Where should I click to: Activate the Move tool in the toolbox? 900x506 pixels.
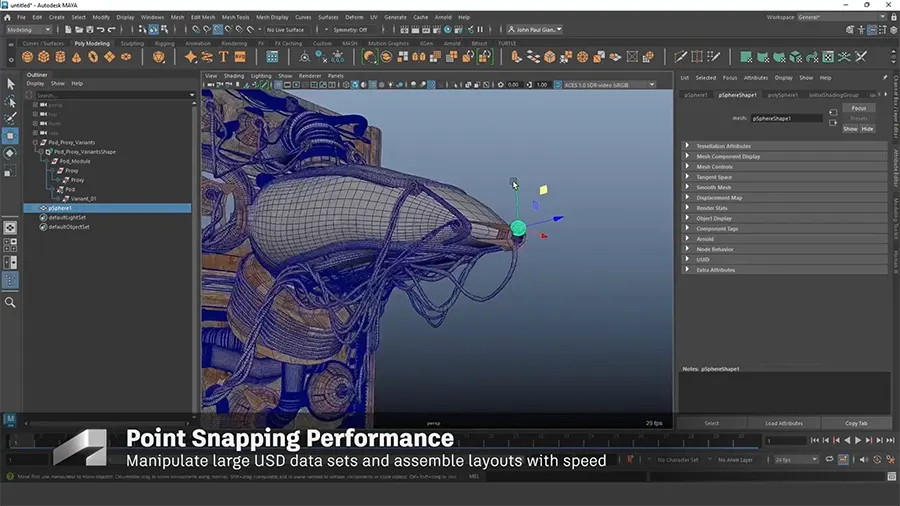point(10,137)
